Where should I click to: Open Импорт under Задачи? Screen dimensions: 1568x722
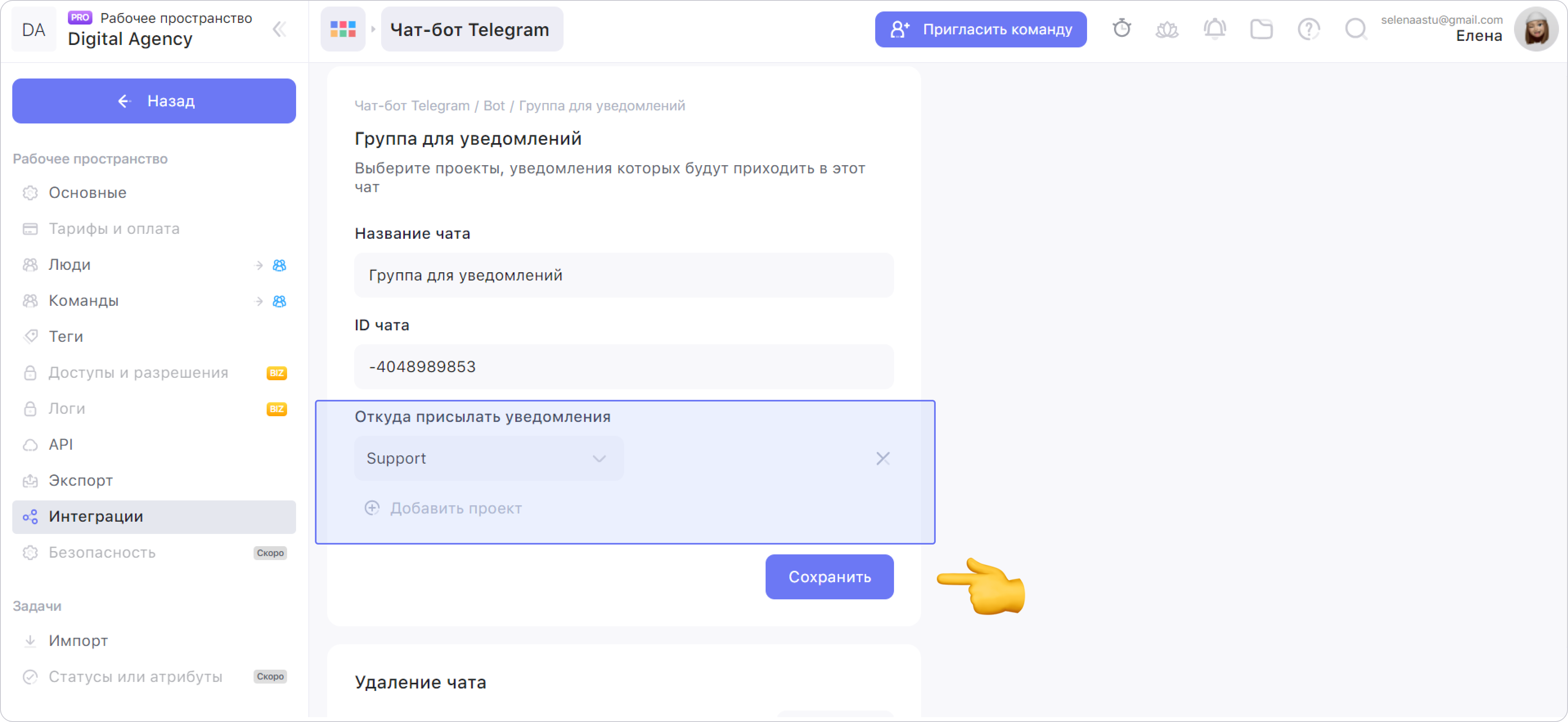pyautogui.click(x=154, y=641)
